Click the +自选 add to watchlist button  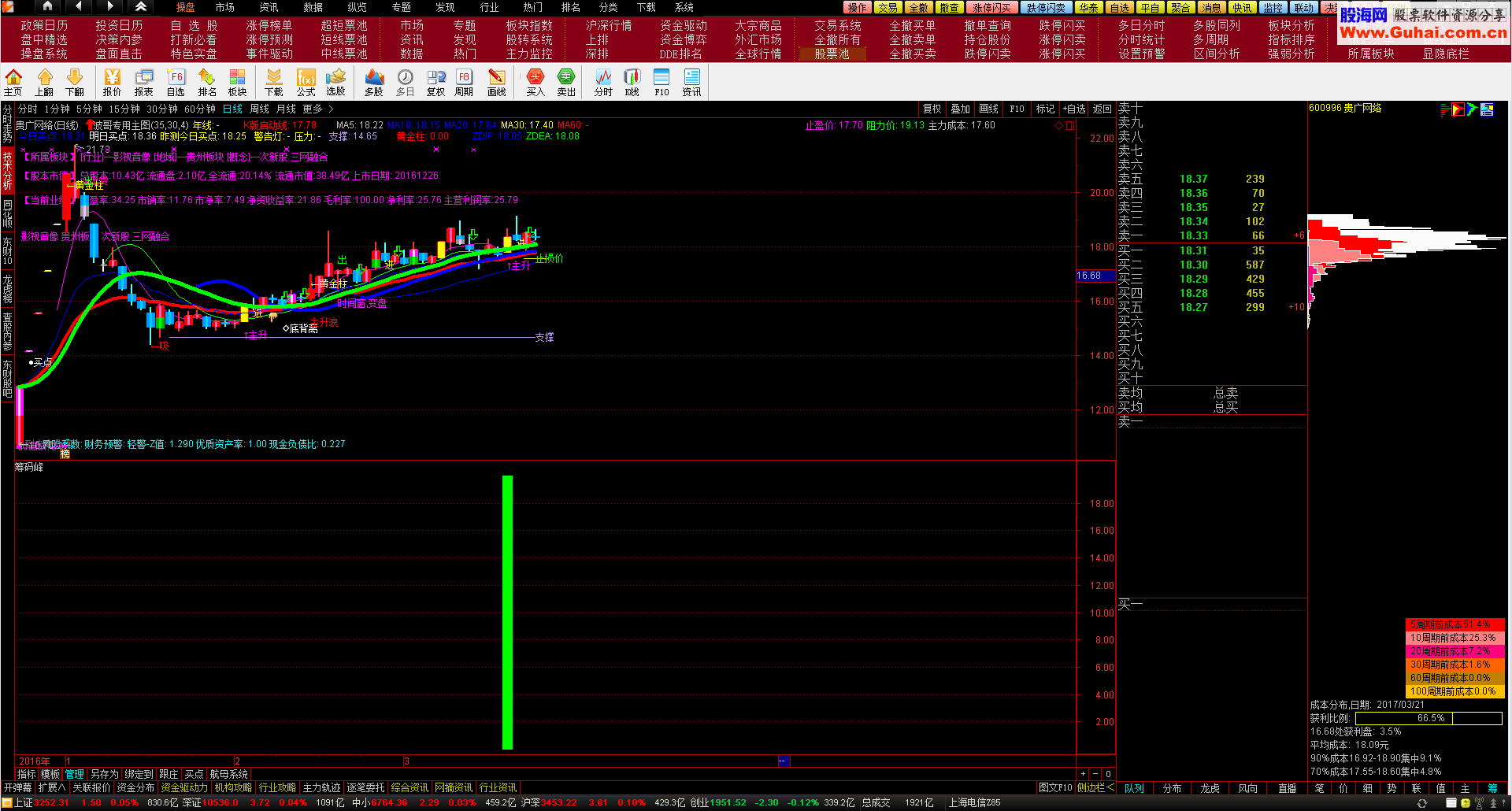pos(1074,109)
